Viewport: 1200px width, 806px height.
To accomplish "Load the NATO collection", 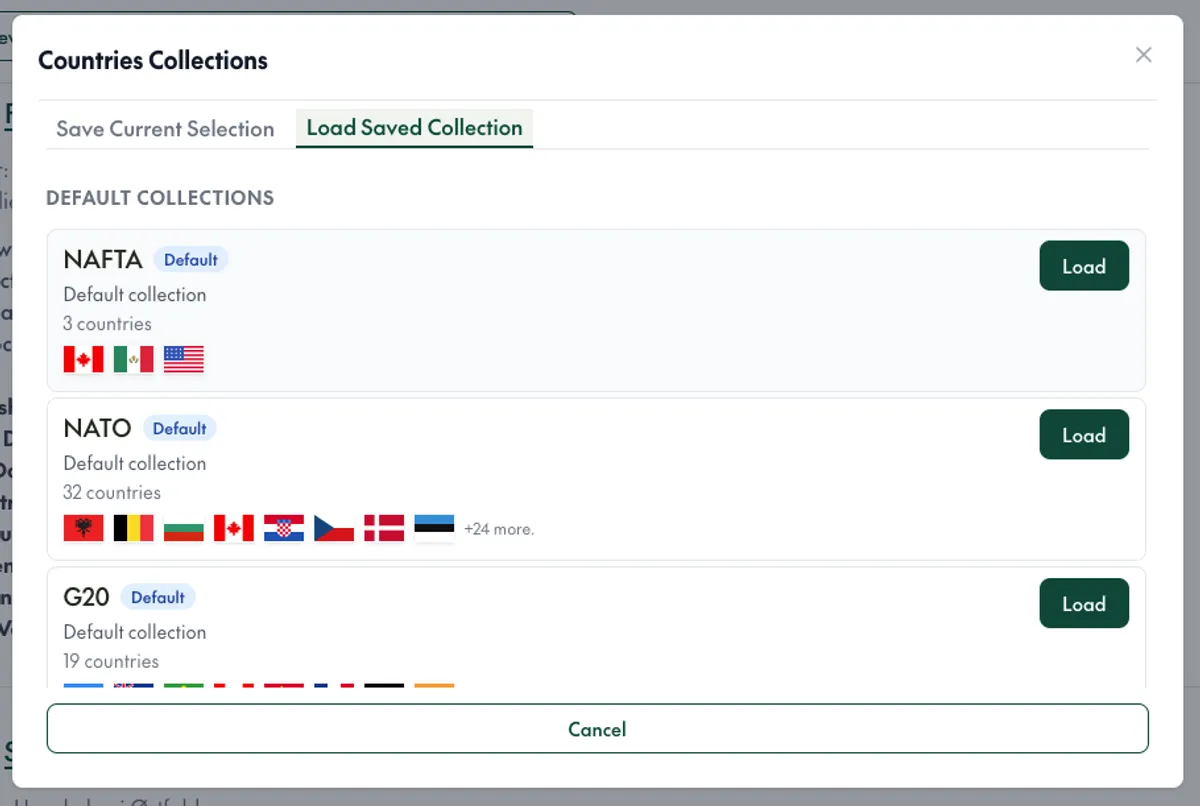I will coord(1084,434).
